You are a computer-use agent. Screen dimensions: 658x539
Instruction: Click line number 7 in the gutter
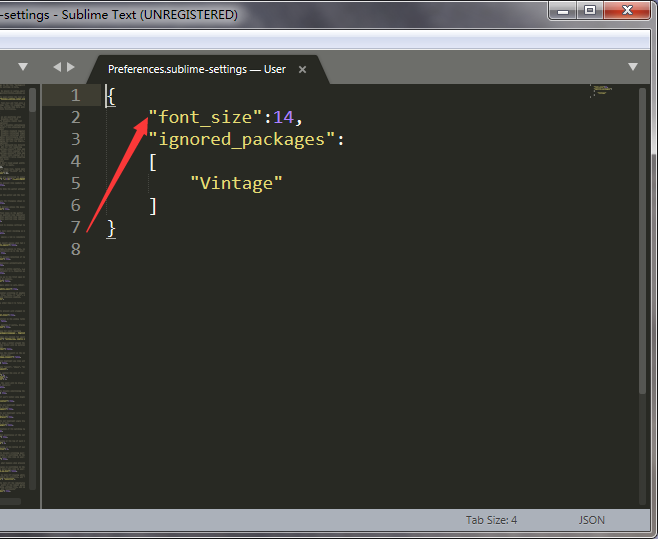click(x=76, y=227)
